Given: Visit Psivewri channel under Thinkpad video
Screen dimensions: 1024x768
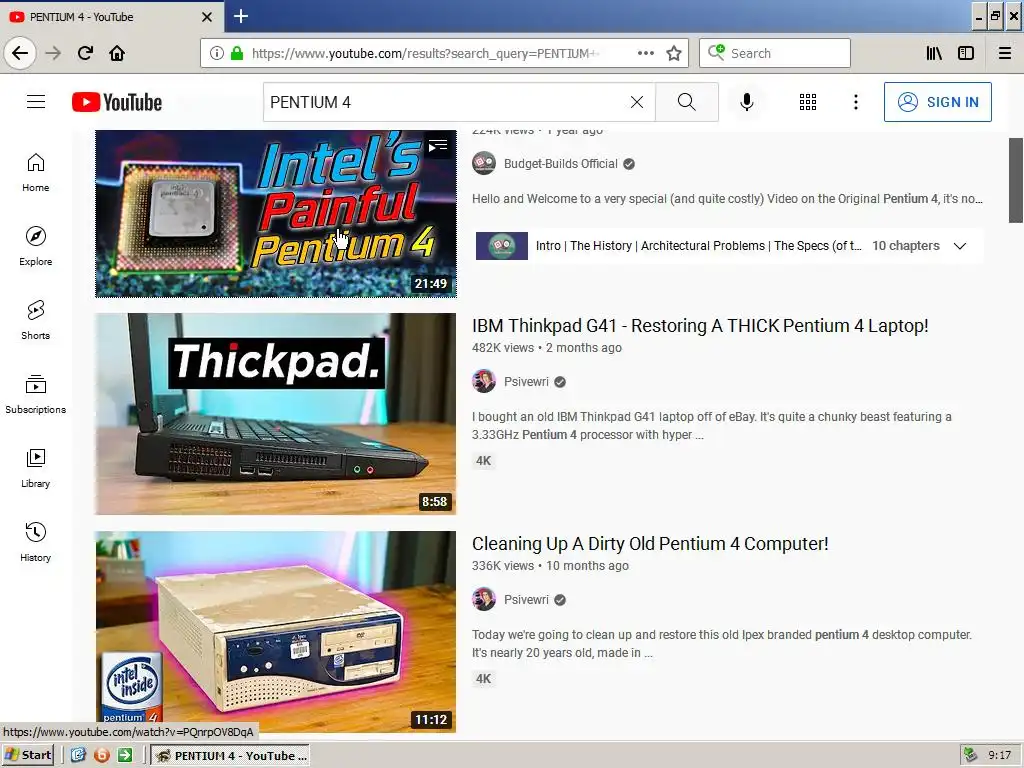Looking at the screenshot, I should [x=526, y=382].
